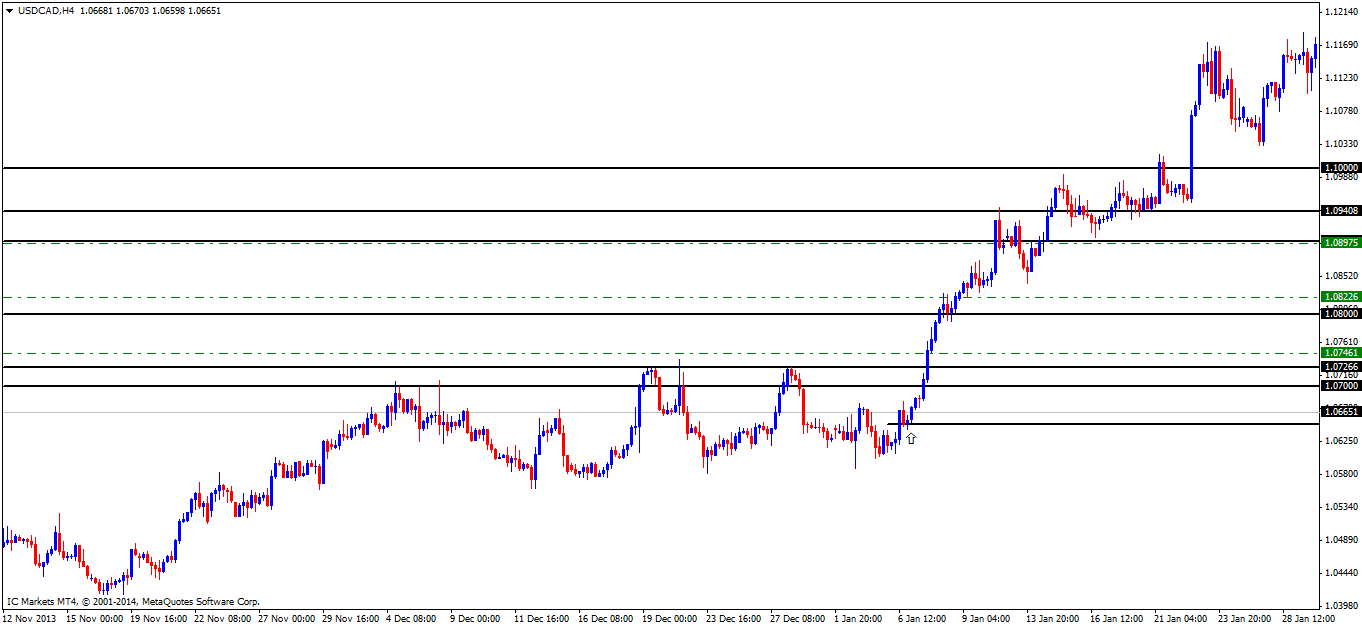The height and width of the screenshot is (627, 1362).
Task: Click the small triangle before USDCAD,H4
Action: point(9,10)
